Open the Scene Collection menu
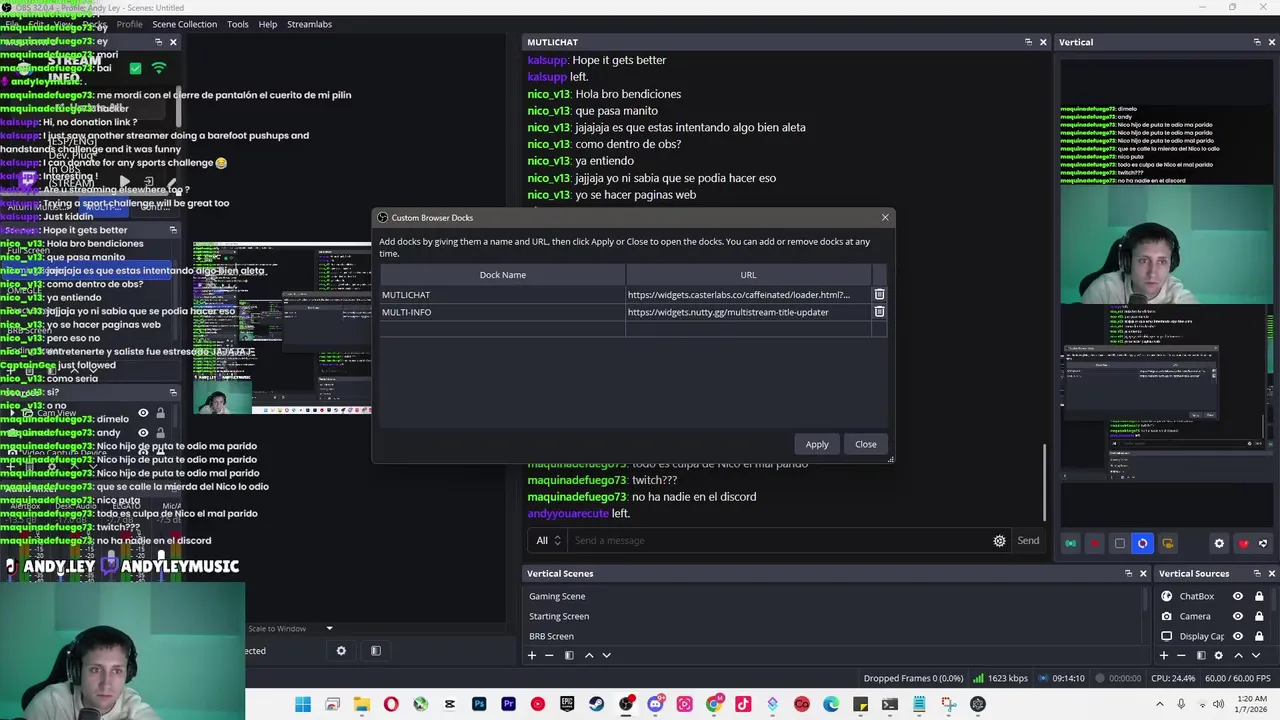The width and height of the screenshot is (1280, 720). 184,24
